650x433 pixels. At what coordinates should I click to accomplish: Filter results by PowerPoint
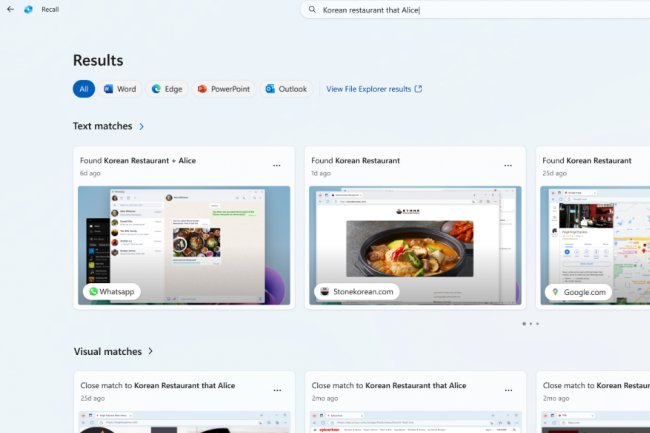pyautogui.click(x=224, y=89)
